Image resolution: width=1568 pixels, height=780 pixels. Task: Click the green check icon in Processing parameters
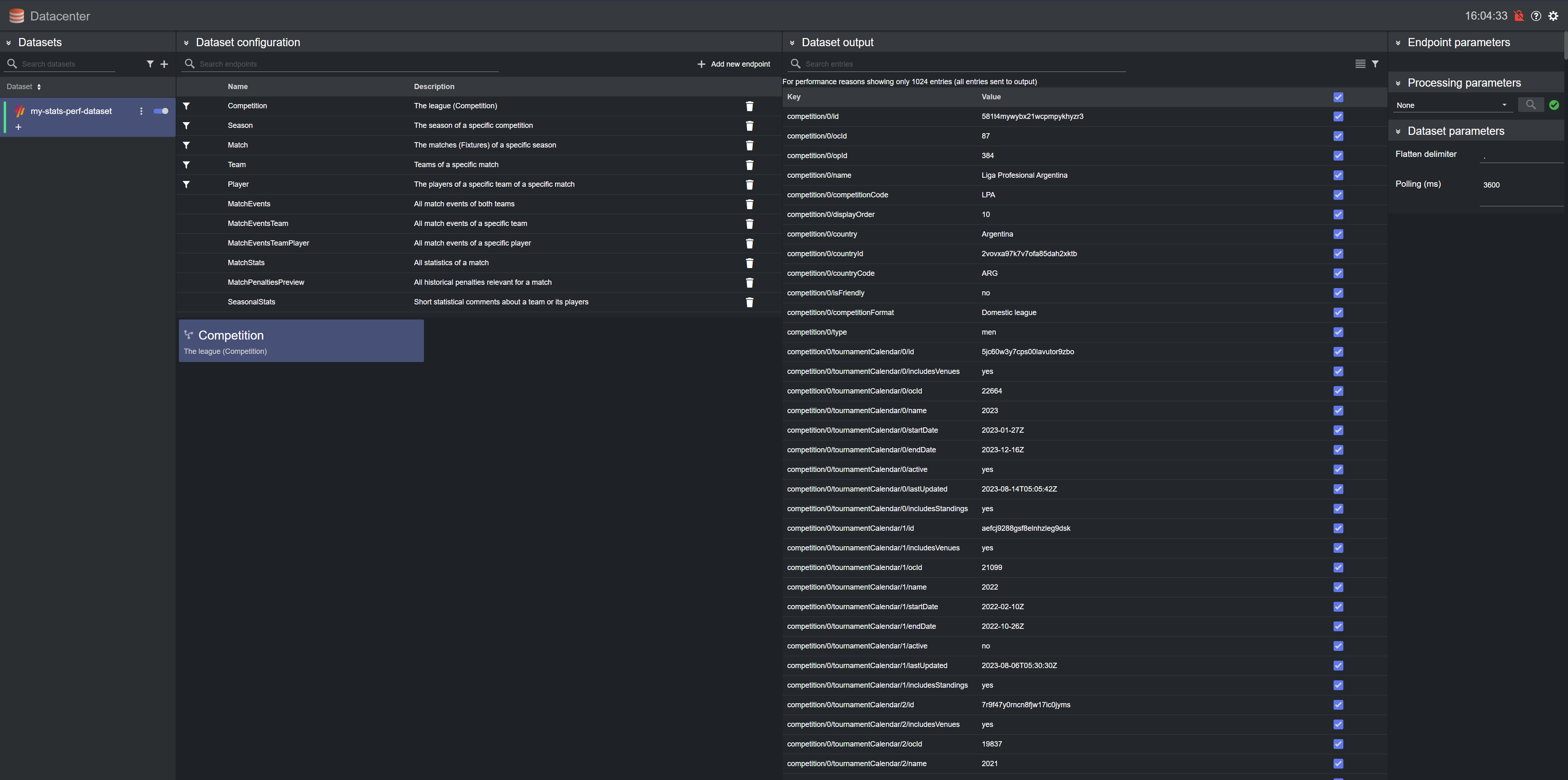[1554, 105]
